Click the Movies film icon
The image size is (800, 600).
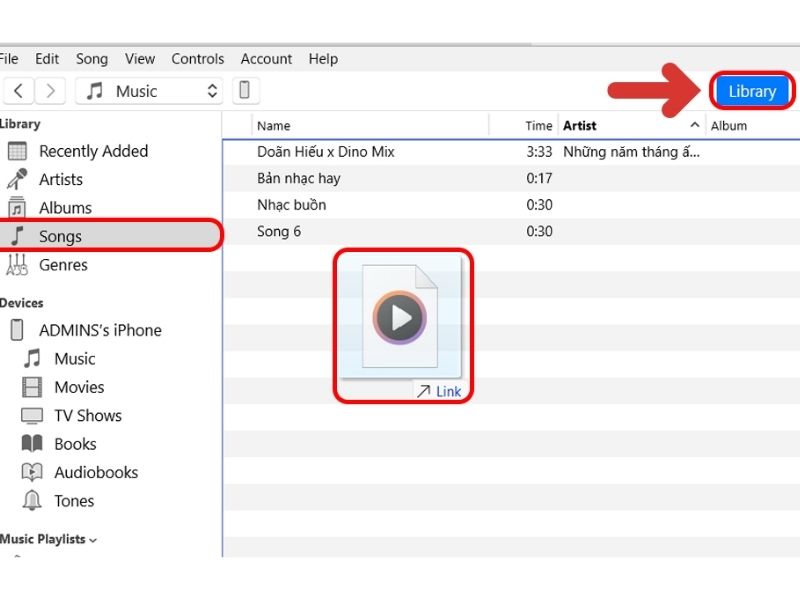click(x=32, y=387)
